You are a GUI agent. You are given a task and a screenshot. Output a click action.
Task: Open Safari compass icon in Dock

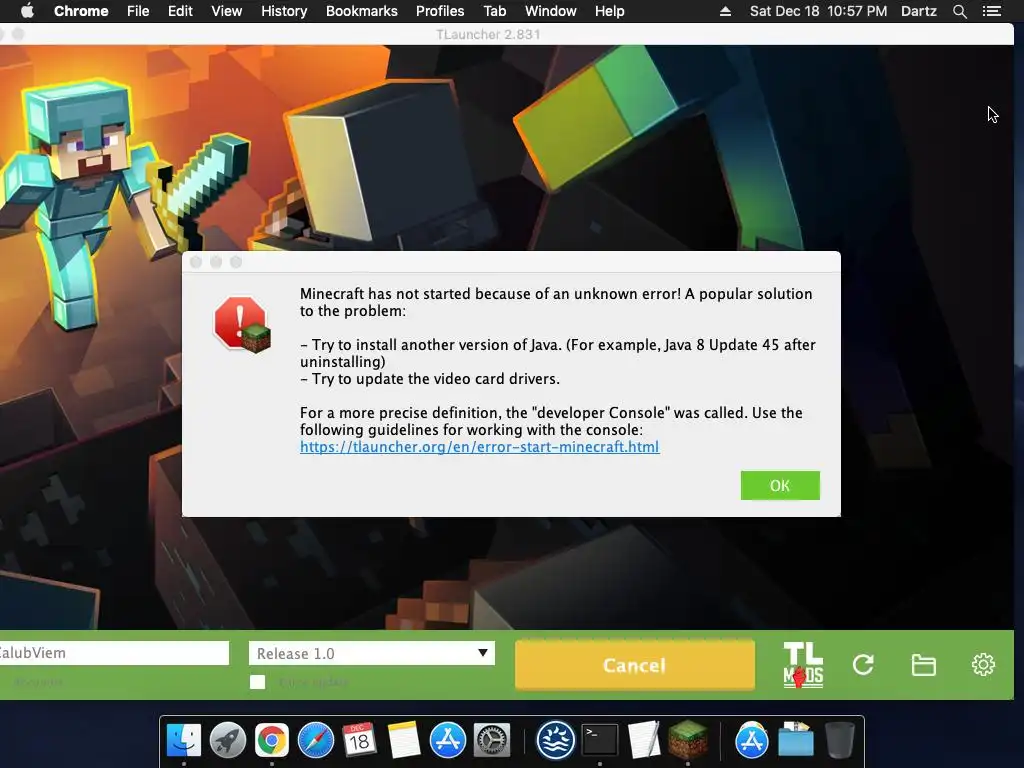click(315, 741)
